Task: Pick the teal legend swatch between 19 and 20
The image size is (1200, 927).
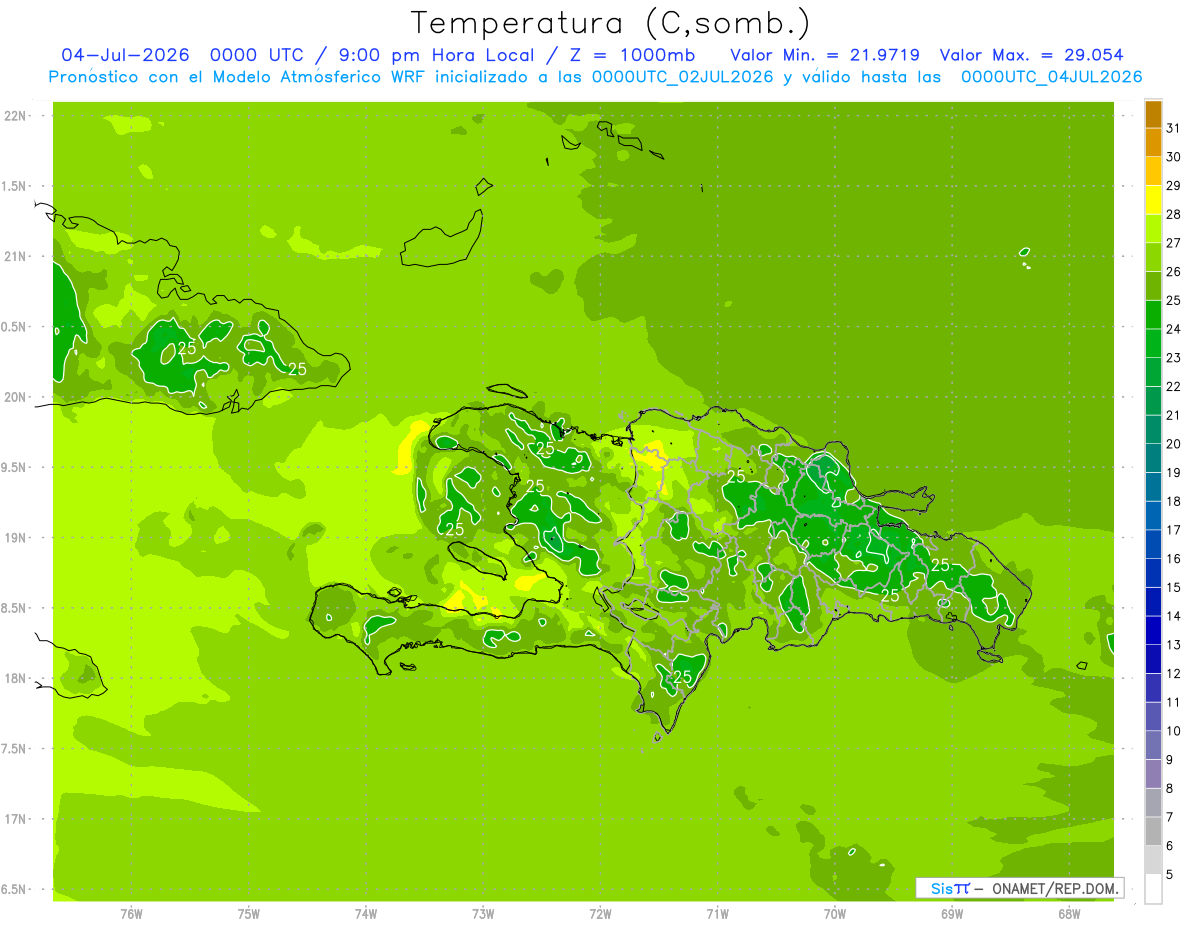Action: coord(1153,458)
